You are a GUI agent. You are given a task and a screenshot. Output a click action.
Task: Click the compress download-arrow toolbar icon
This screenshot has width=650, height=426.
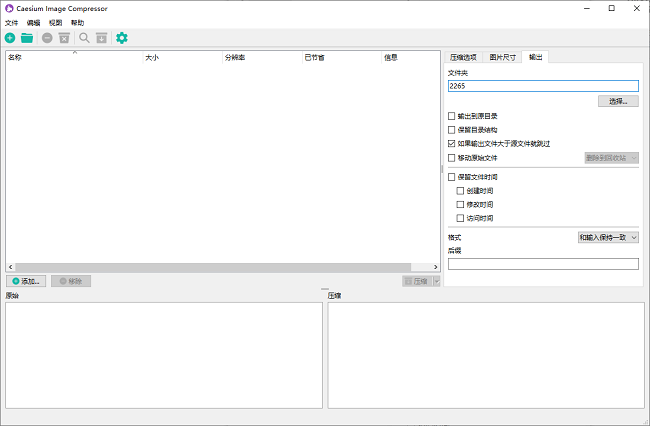101,38
